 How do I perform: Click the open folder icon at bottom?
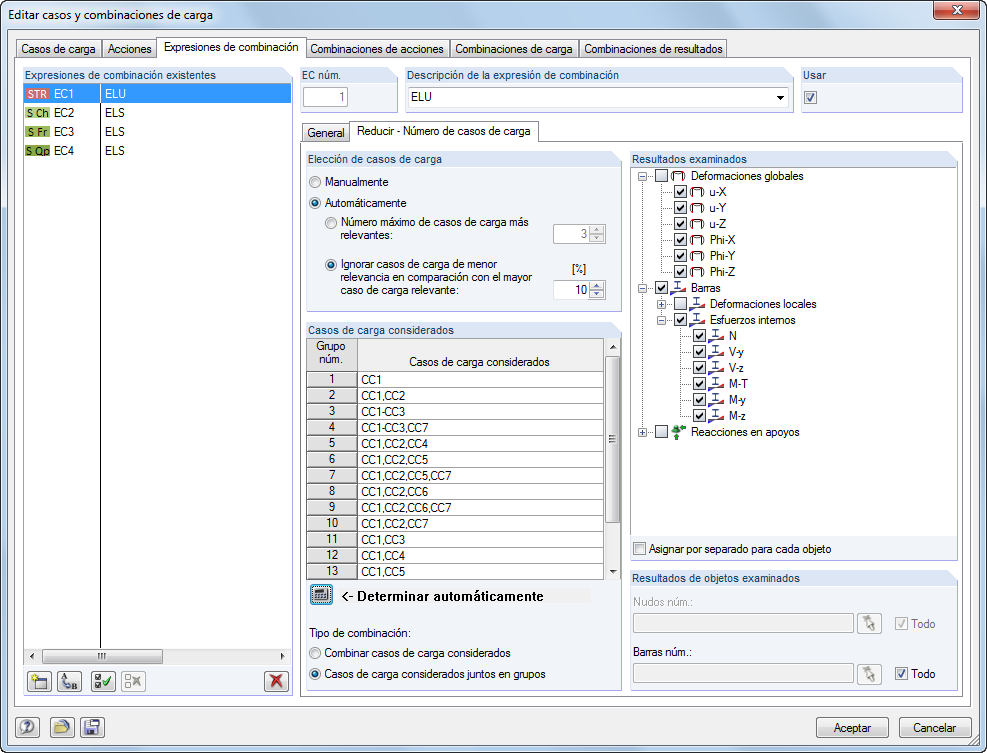(62, 728)
